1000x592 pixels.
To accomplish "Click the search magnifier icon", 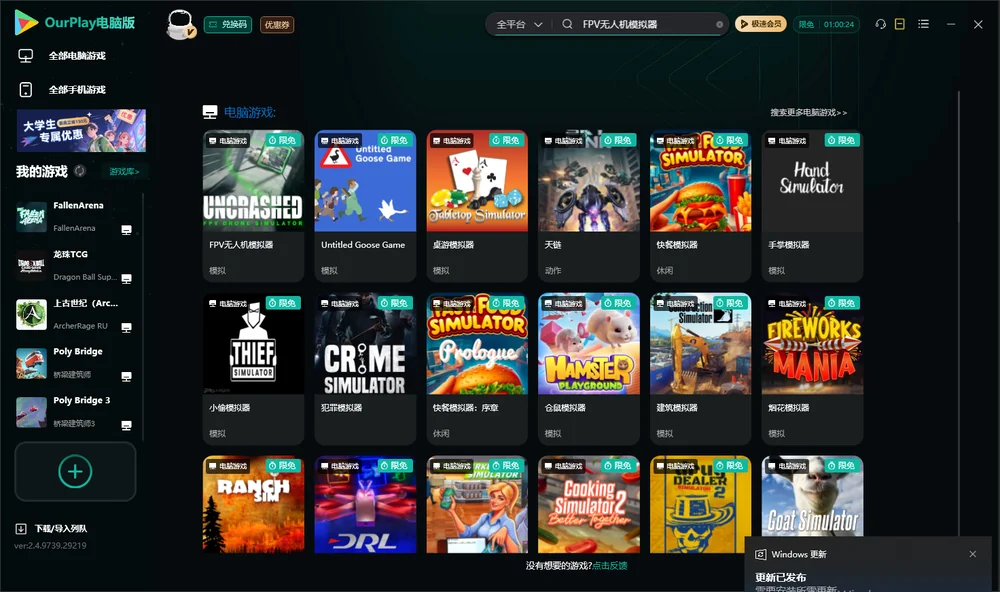I will [x=567, y=24].
